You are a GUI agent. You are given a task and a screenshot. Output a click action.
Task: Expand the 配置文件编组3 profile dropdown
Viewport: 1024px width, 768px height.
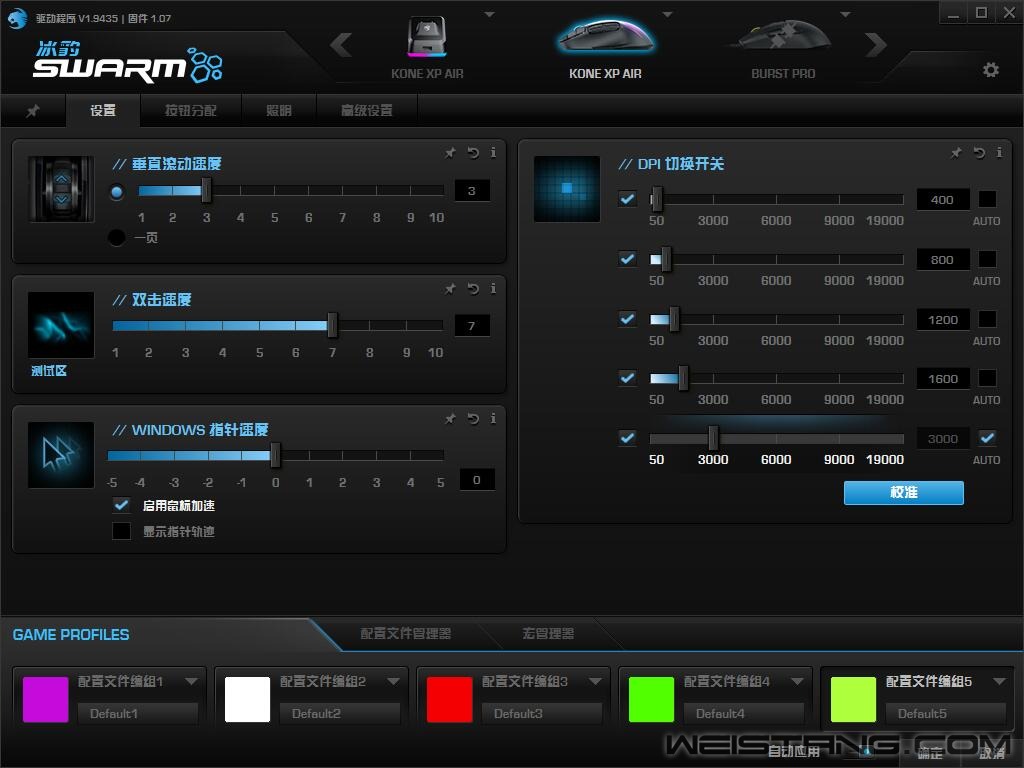[595, 681]
